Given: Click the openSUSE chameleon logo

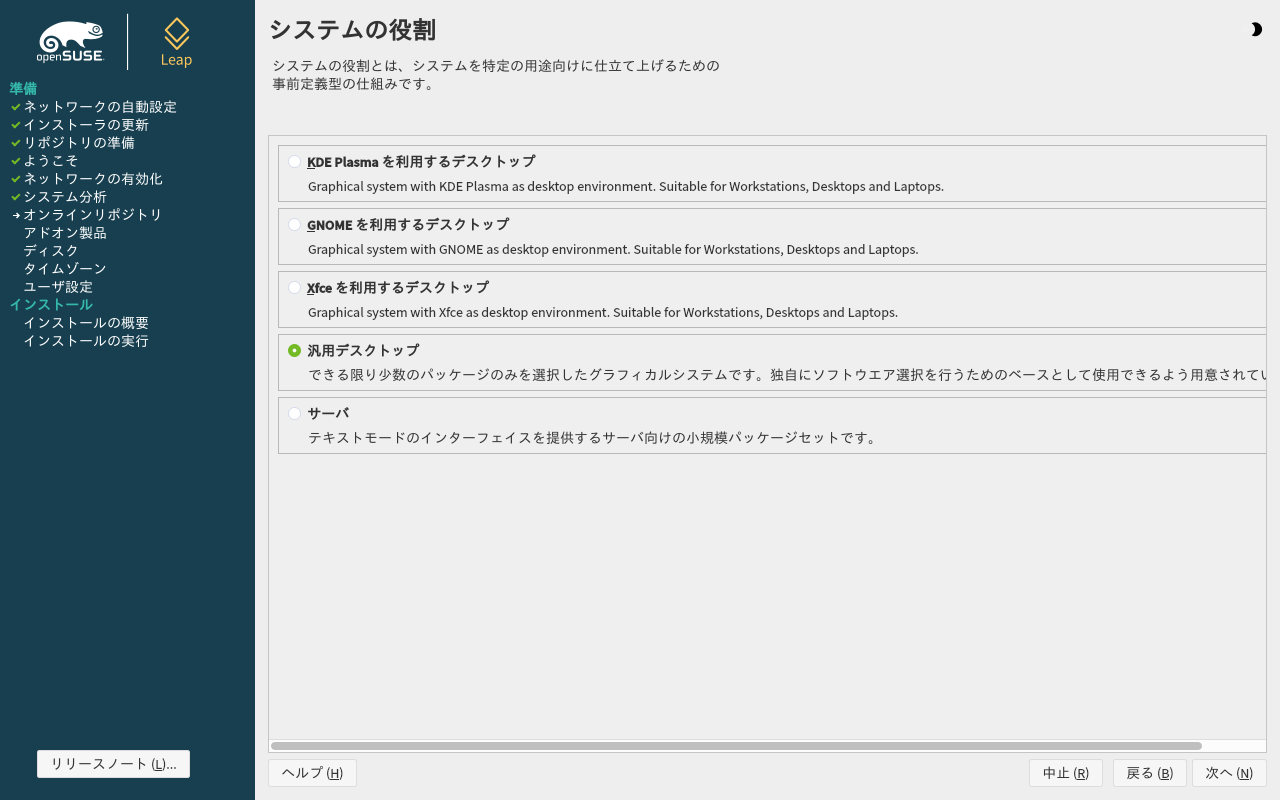Looking at the screenshot, I should (x=70, y=42).
